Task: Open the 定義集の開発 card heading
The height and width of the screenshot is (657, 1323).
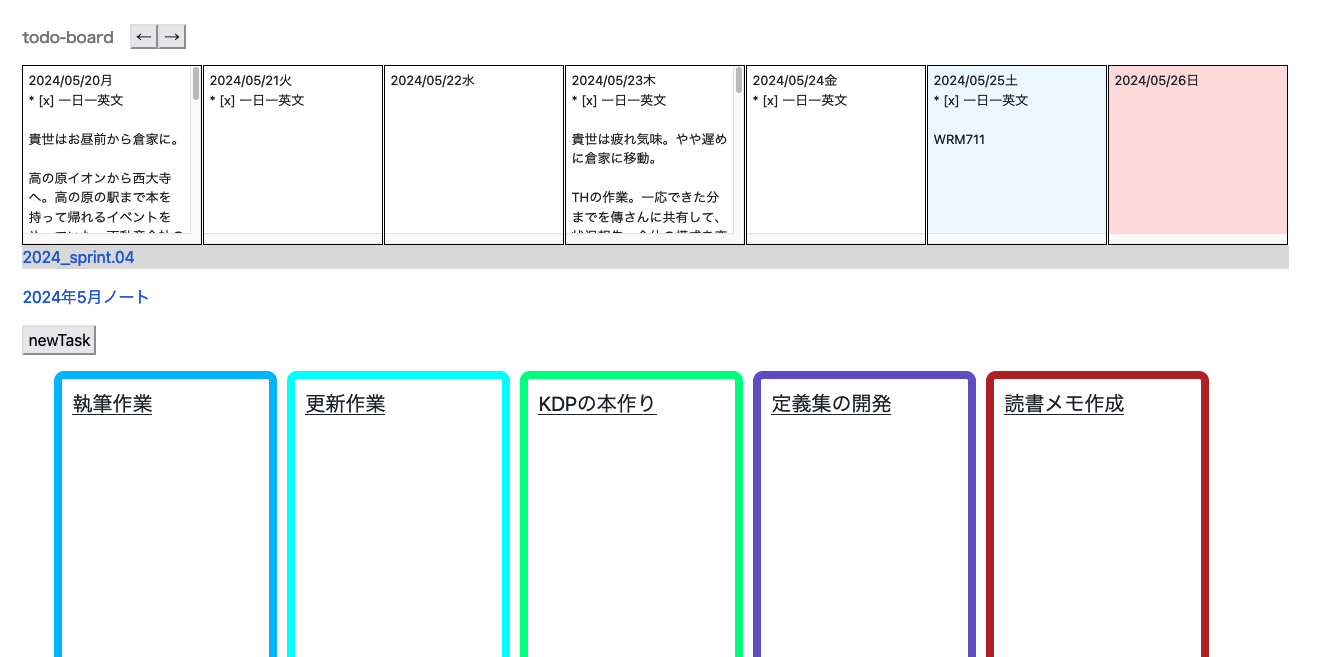Action: click(830, 403)
